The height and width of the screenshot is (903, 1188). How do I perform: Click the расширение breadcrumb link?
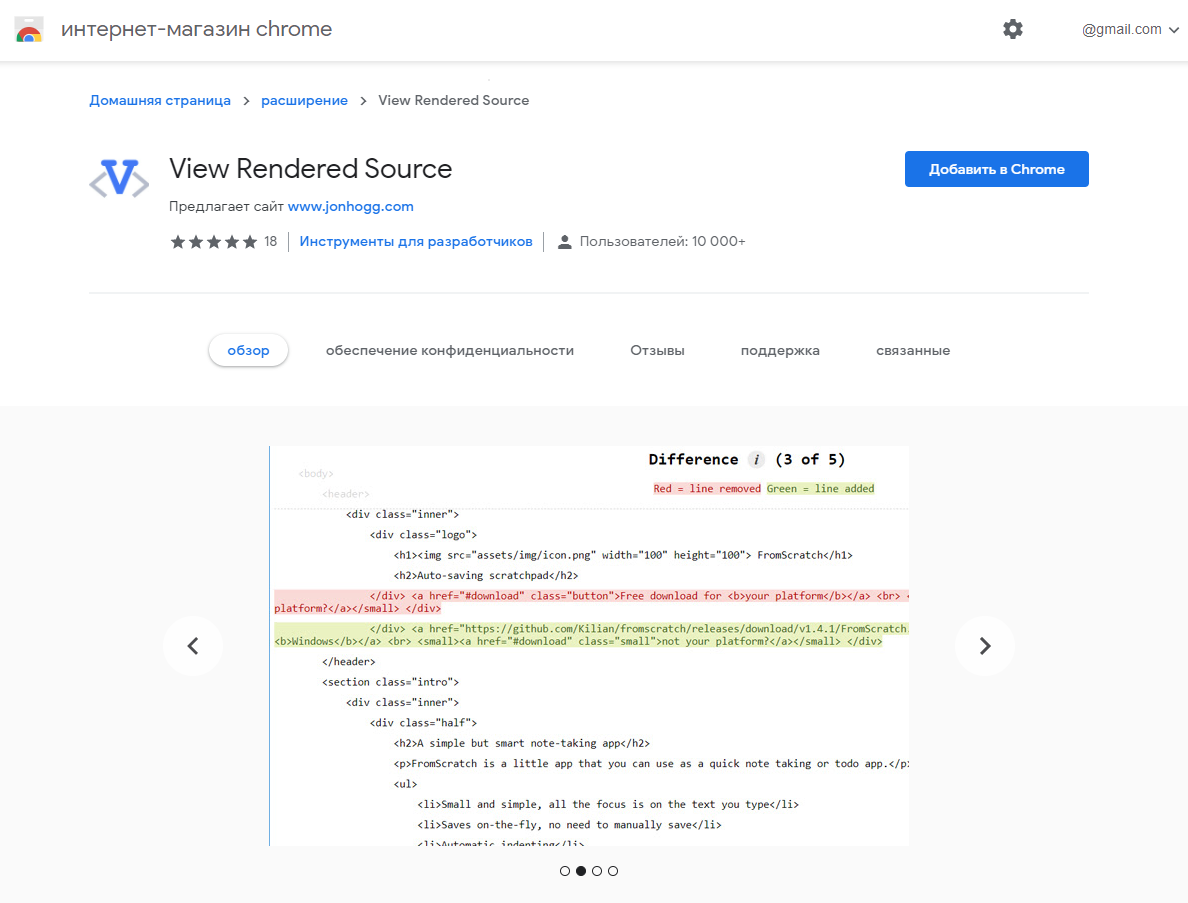click(x=304, y=100)
